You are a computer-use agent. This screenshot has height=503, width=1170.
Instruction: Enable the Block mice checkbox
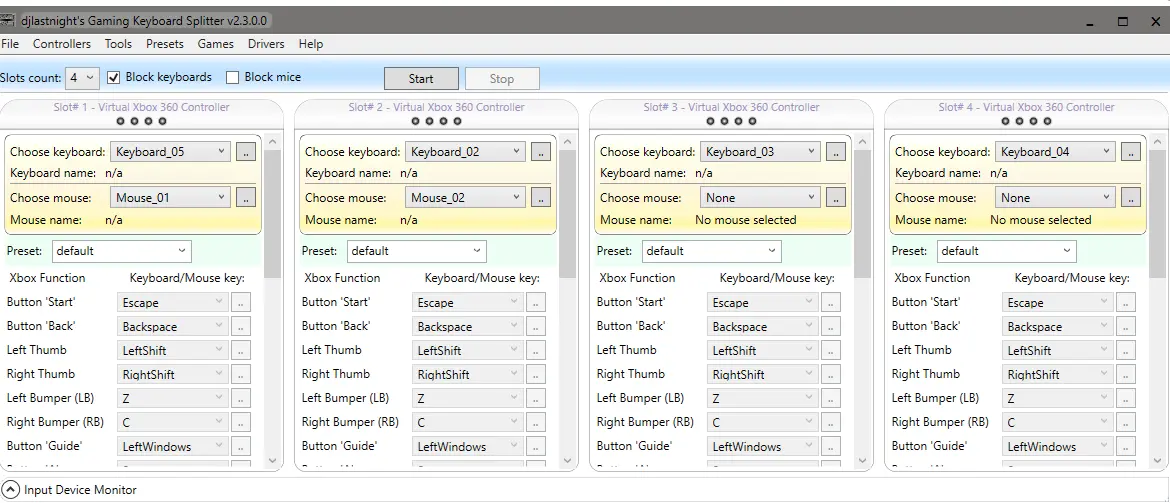pyautogui.click(x=233, y=77)
